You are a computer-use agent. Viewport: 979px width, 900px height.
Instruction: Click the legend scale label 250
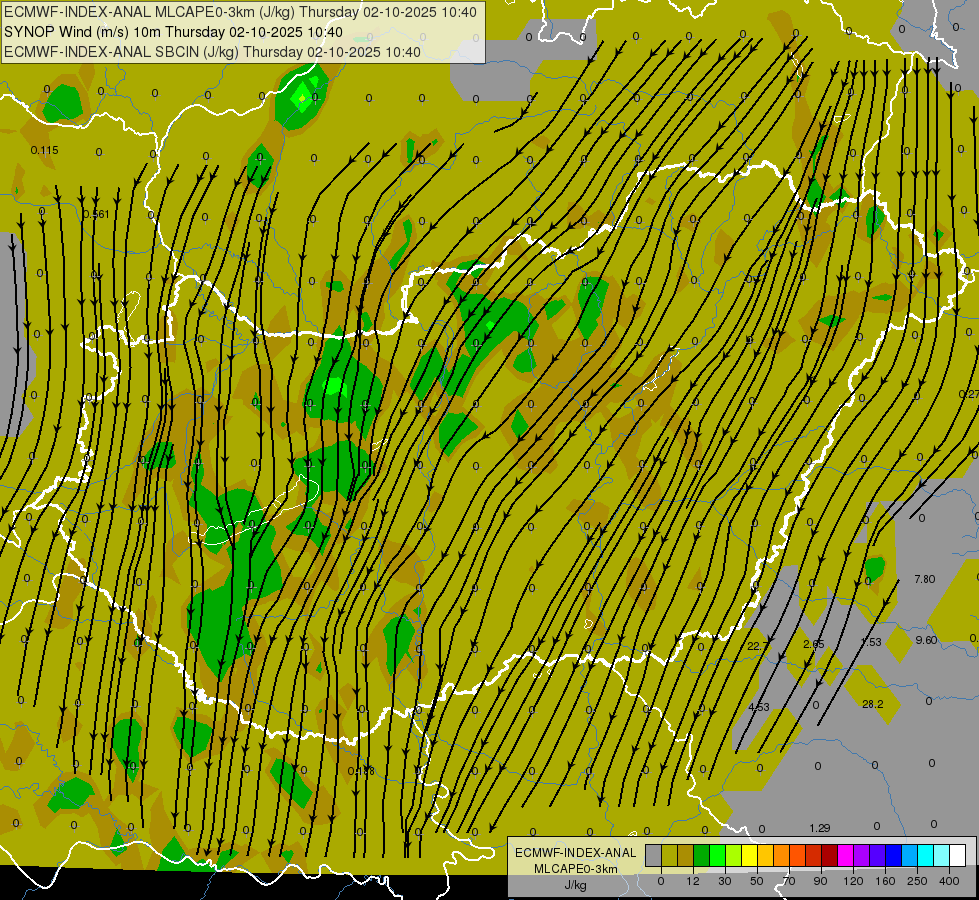tap(917, 881)
